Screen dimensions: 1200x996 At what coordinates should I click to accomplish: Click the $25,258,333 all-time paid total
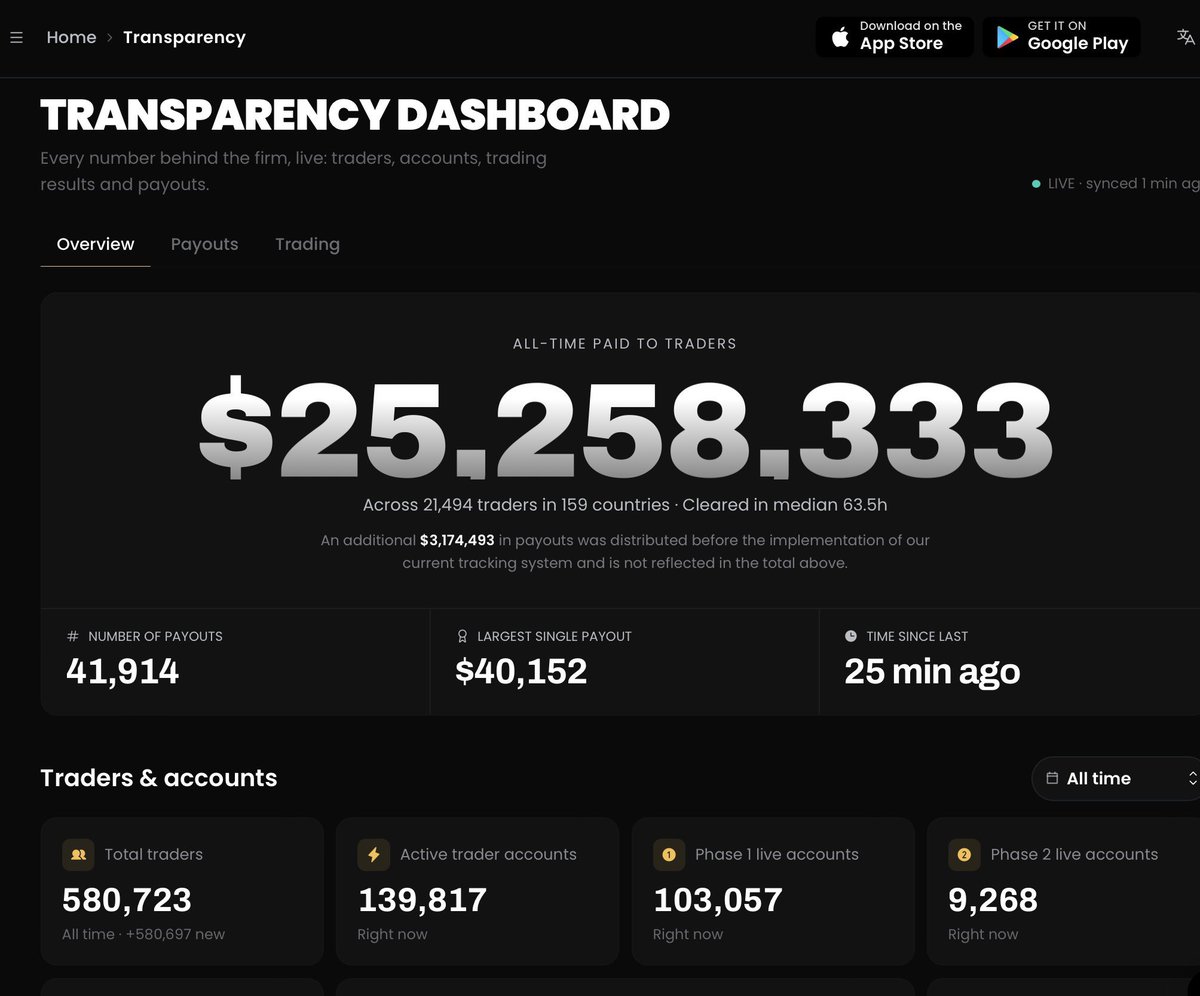point(626,430)
